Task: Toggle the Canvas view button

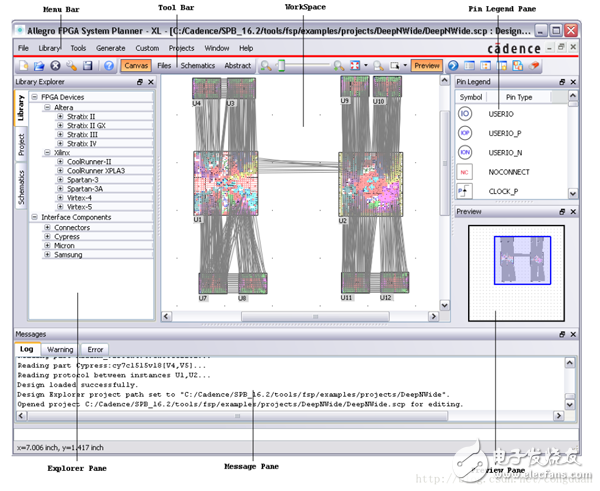Action: (136, 65)
